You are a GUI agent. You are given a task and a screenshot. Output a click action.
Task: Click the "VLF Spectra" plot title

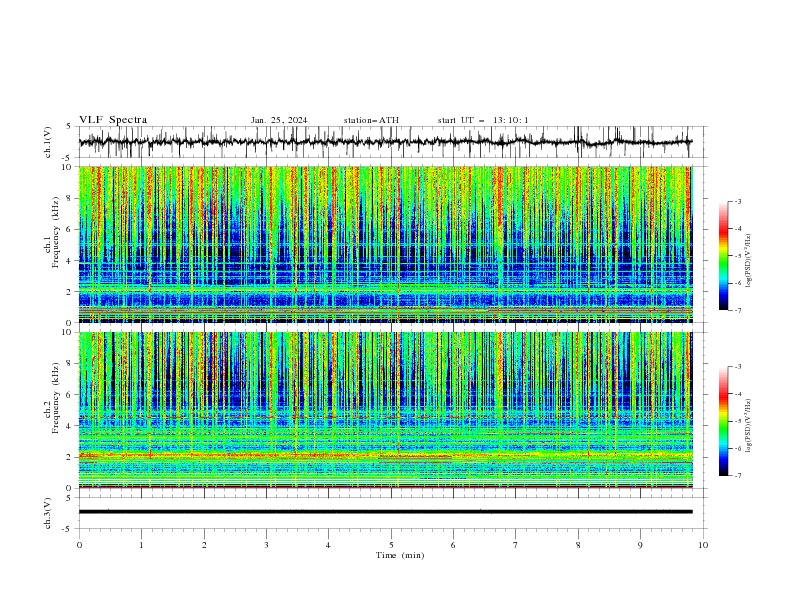[x=113, y=120]
